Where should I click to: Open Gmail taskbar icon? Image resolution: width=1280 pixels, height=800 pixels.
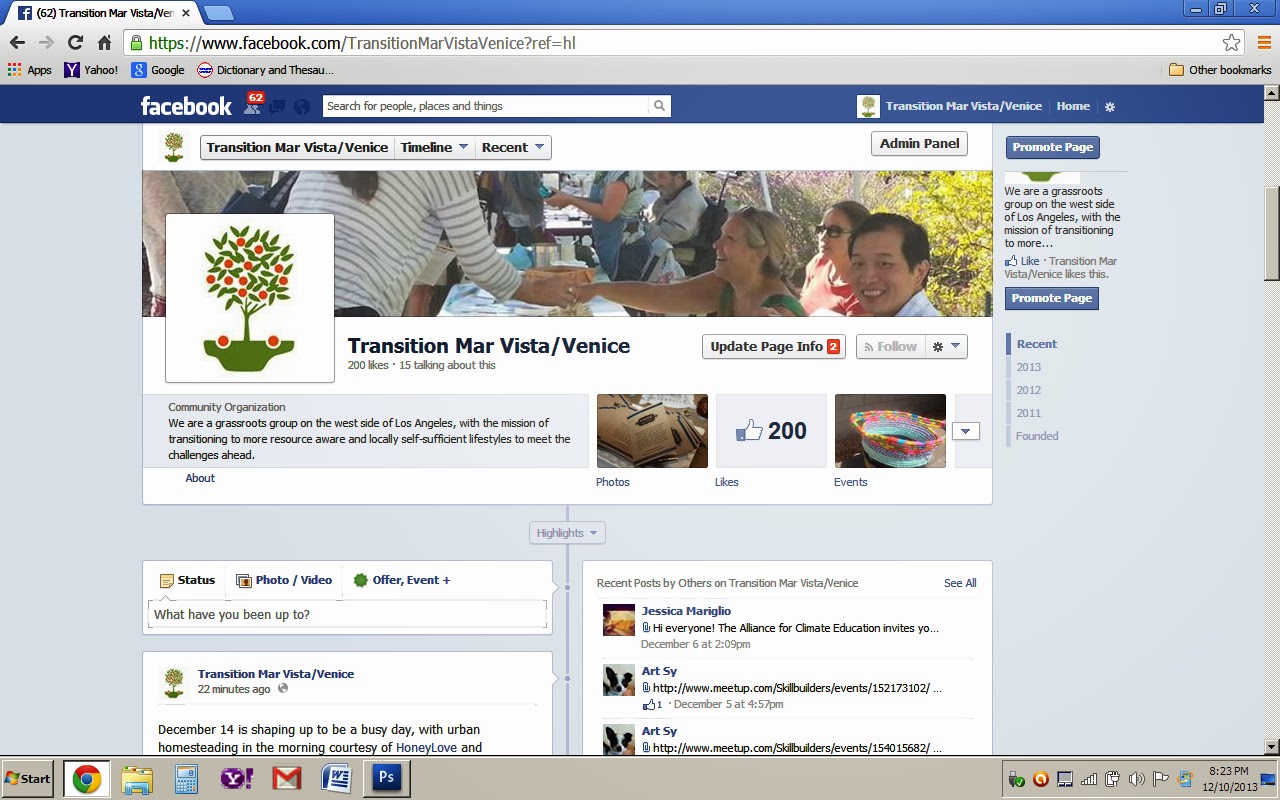click(x=287, y=779)
